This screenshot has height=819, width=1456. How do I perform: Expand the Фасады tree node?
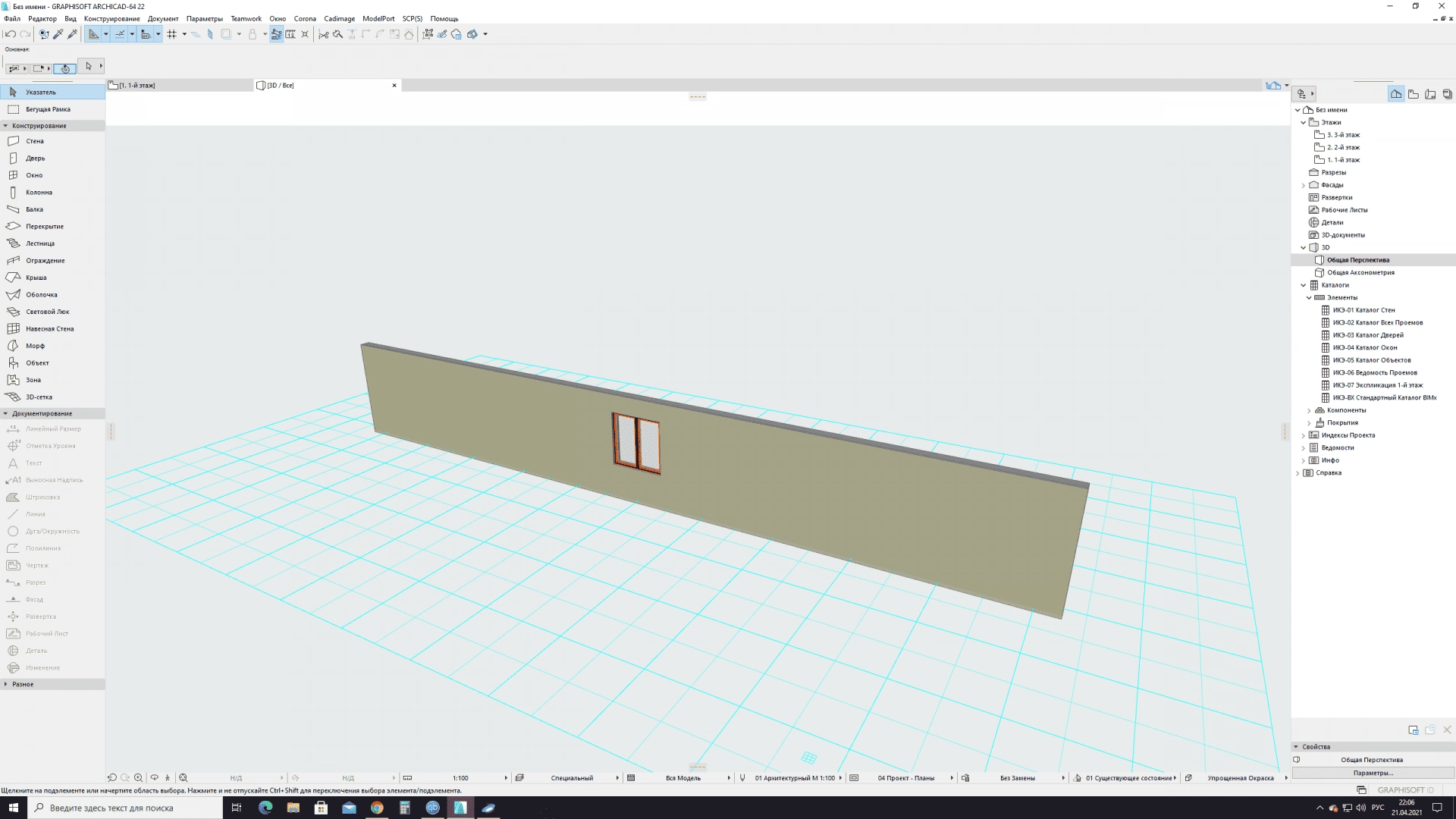tap(1304, 185)
